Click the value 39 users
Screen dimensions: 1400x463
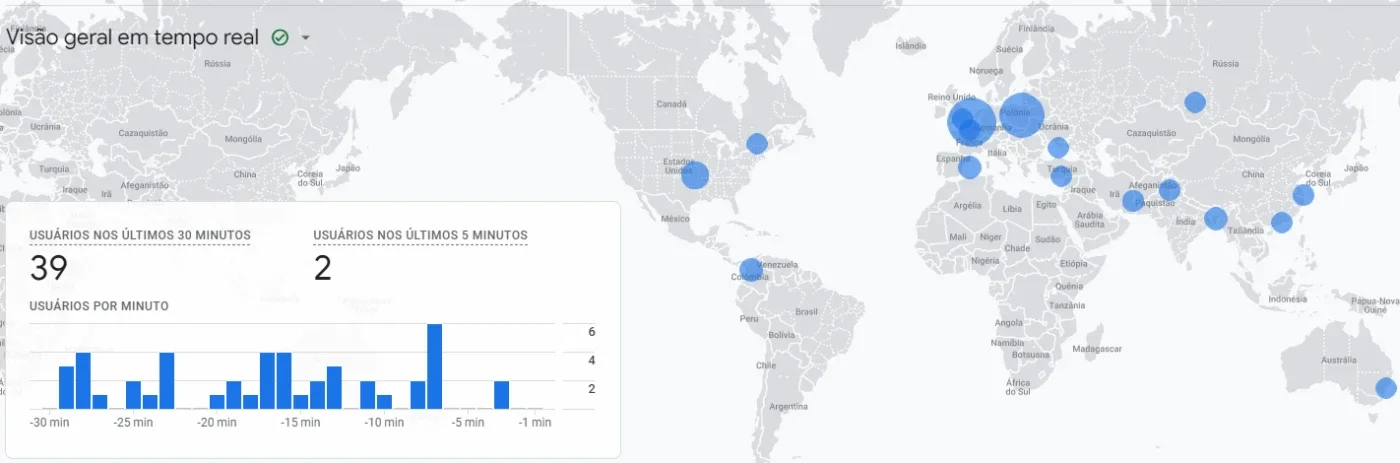point(48,268)
